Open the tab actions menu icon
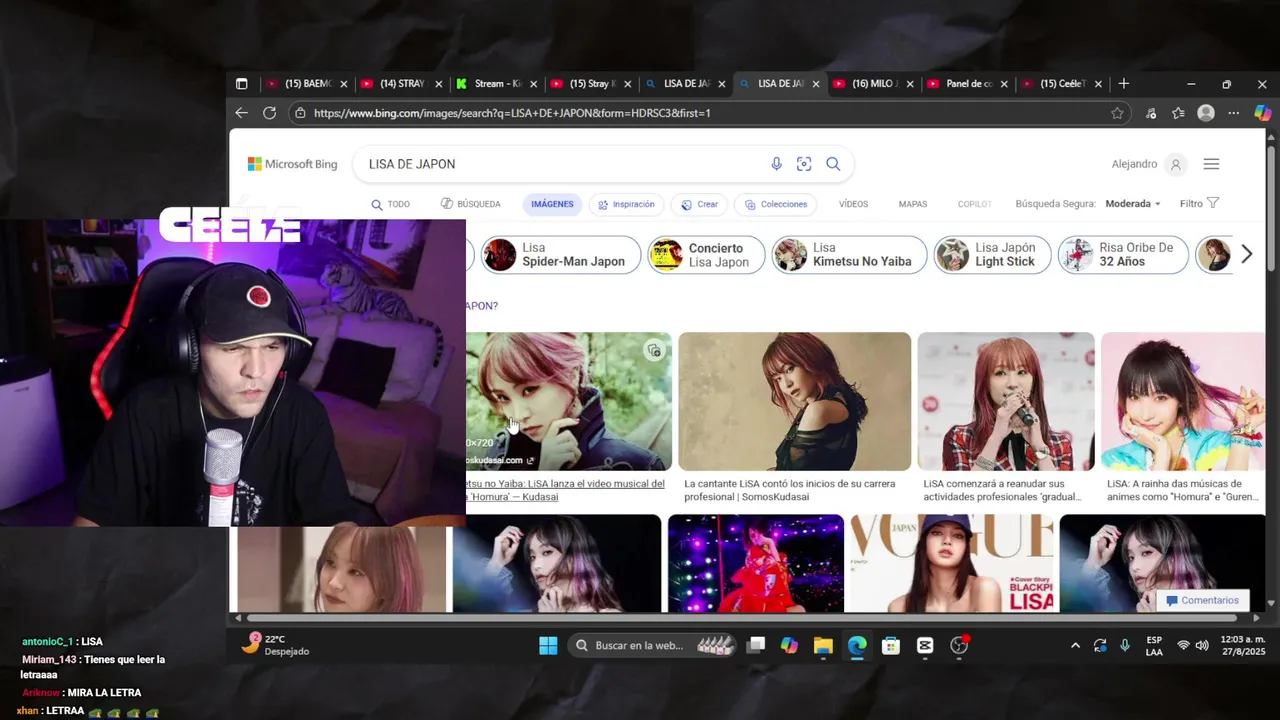This screenshot has height=720, width=1280. pyautogui.click(x=241, y=84)
